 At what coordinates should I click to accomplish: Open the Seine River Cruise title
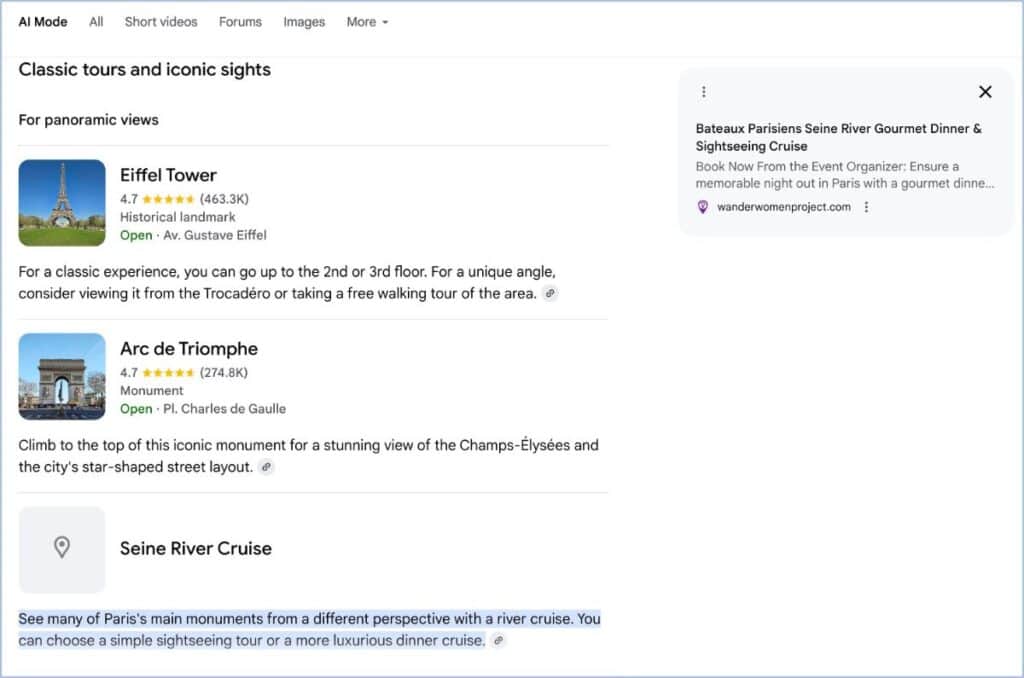tap(196, 549)
